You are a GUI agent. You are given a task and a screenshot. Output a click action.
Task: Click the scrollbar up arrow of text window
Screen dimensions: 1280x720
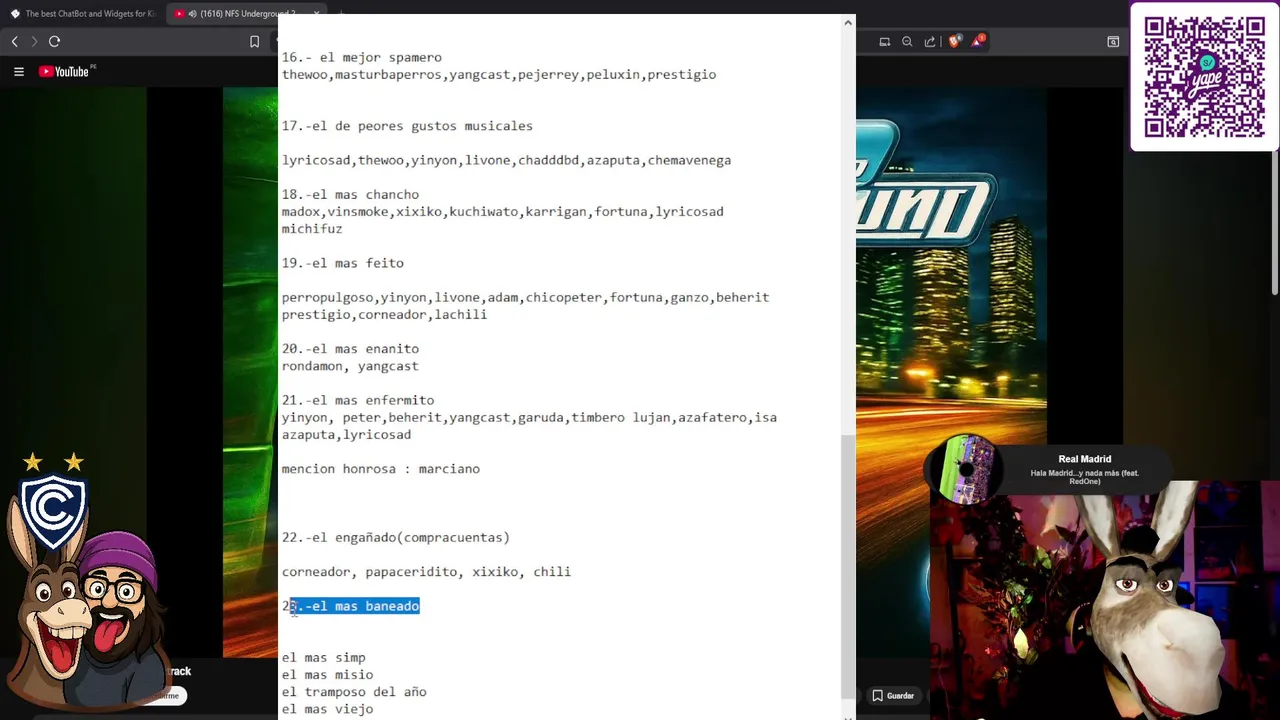[x=848, y=22]
